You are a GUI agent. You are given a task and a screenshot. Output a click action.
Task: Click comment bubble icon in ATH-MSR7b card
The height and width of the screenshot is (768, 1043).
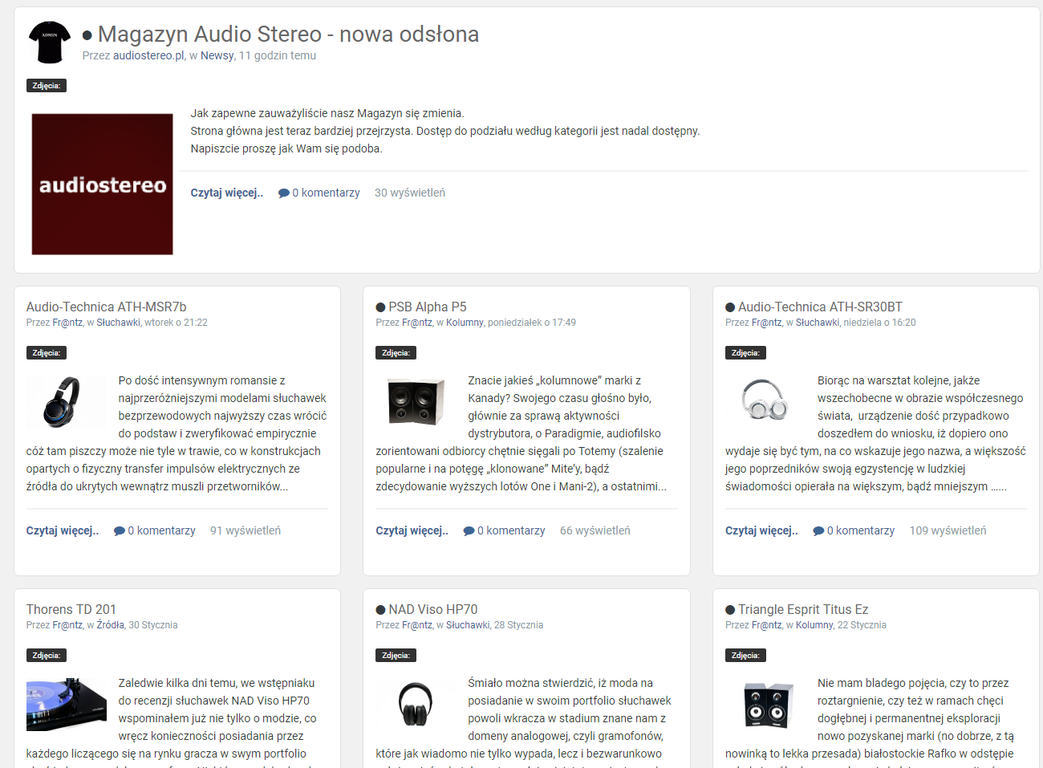[x=120, y=531]
